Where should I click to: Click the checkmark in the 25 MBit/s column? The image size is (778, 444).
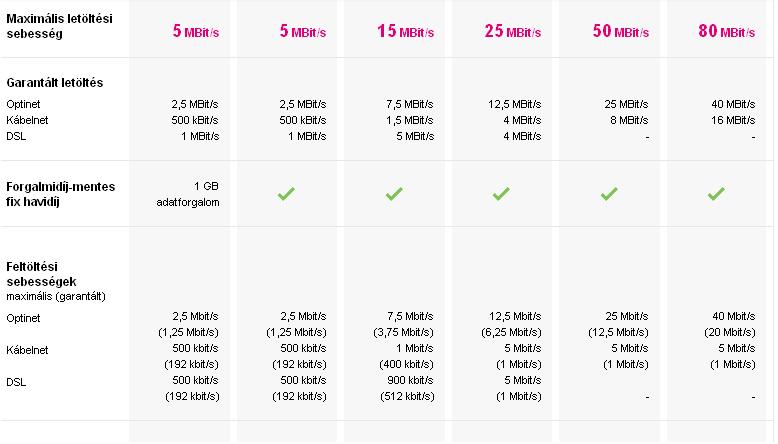[501, 194]
